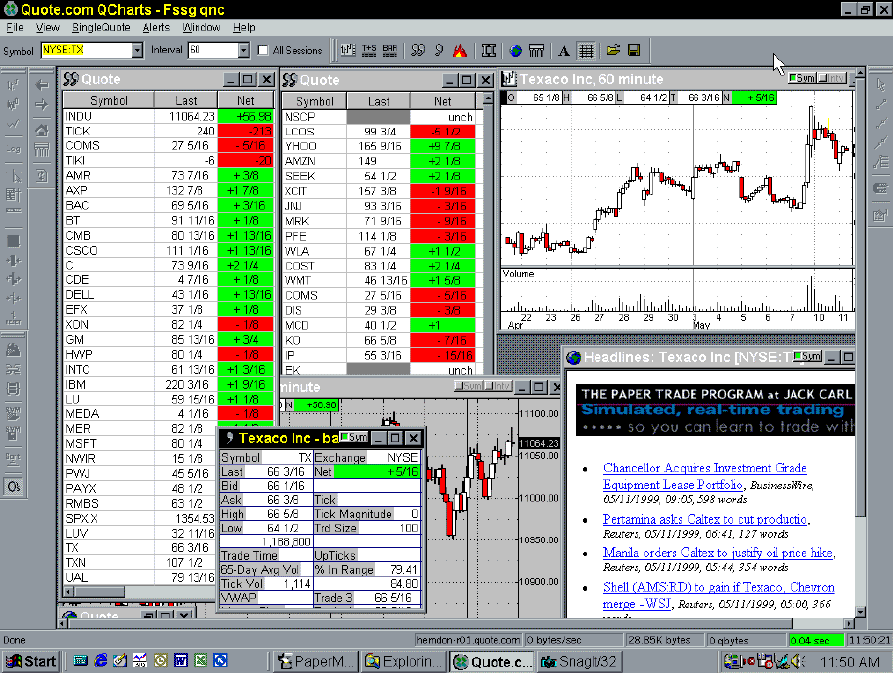Click the SnagIt/32 taskbar button
The image size is (893, 673).
pos(579,662)
